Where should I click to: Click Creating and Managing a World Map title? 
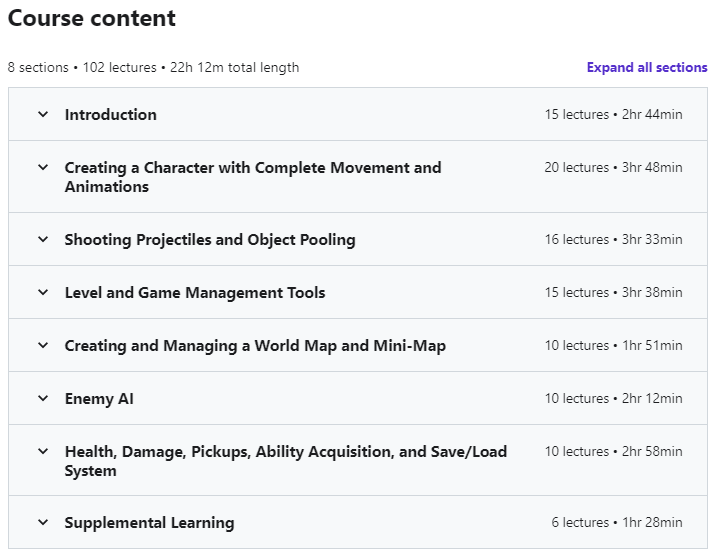pyautogui.click(x=255, y=346)
